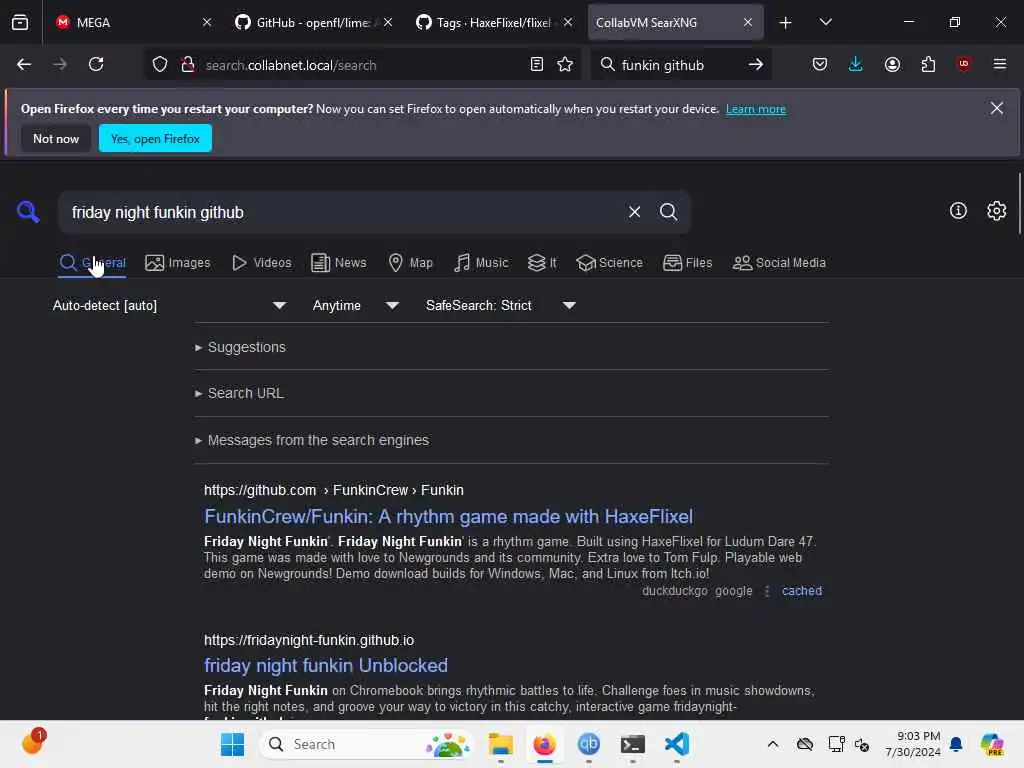Open the Firefox application menu
Viewport: 1024px width, 768px height.
click(x=999, y=64)
